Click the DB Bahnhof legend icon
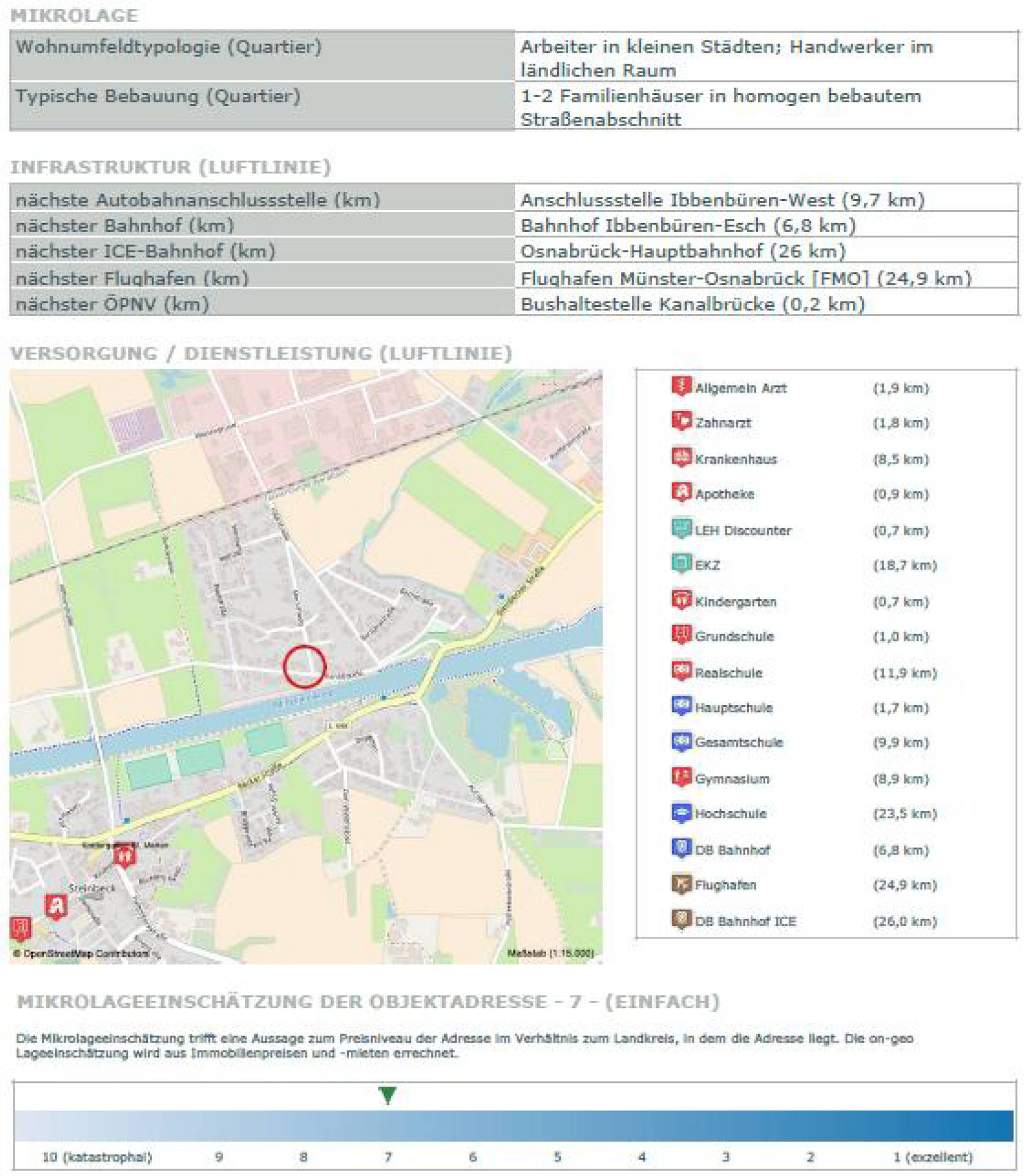The image size is (1028, 1176). pos(681,849)
